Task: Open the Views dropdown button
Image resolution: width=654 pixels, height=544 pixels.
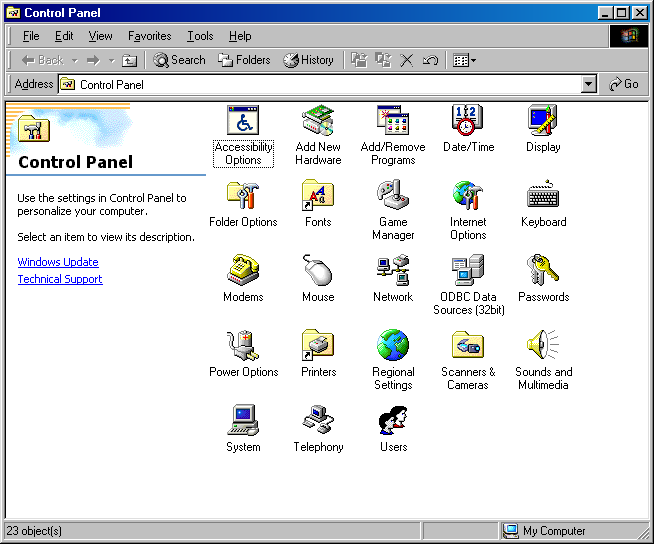Action: (464, 60)
